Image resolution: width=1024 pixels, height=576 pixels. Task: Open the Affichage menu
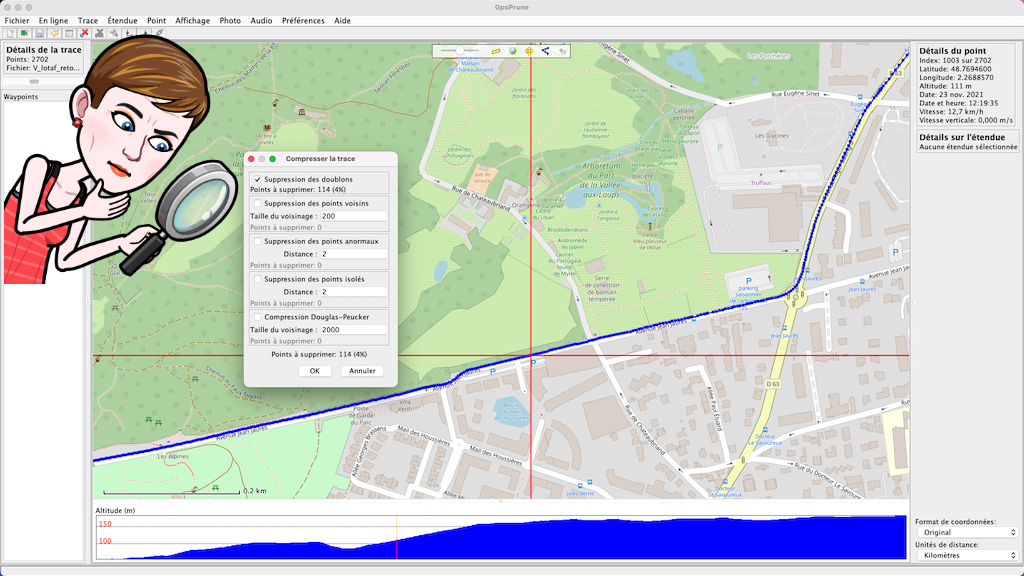(193, 21)
